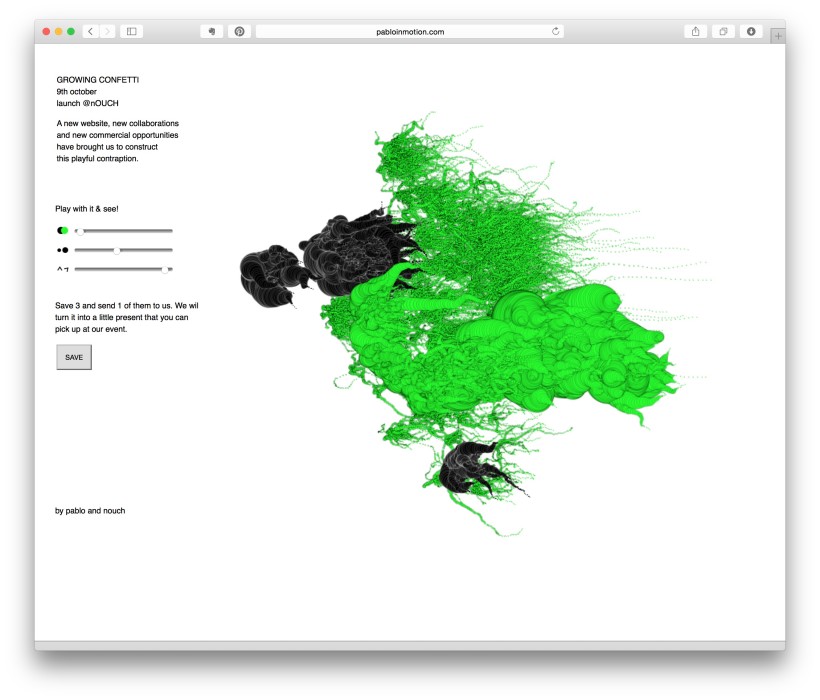The image size is (820, 700).
Task: Click the shape slider handle
Action: pos(165,269)
